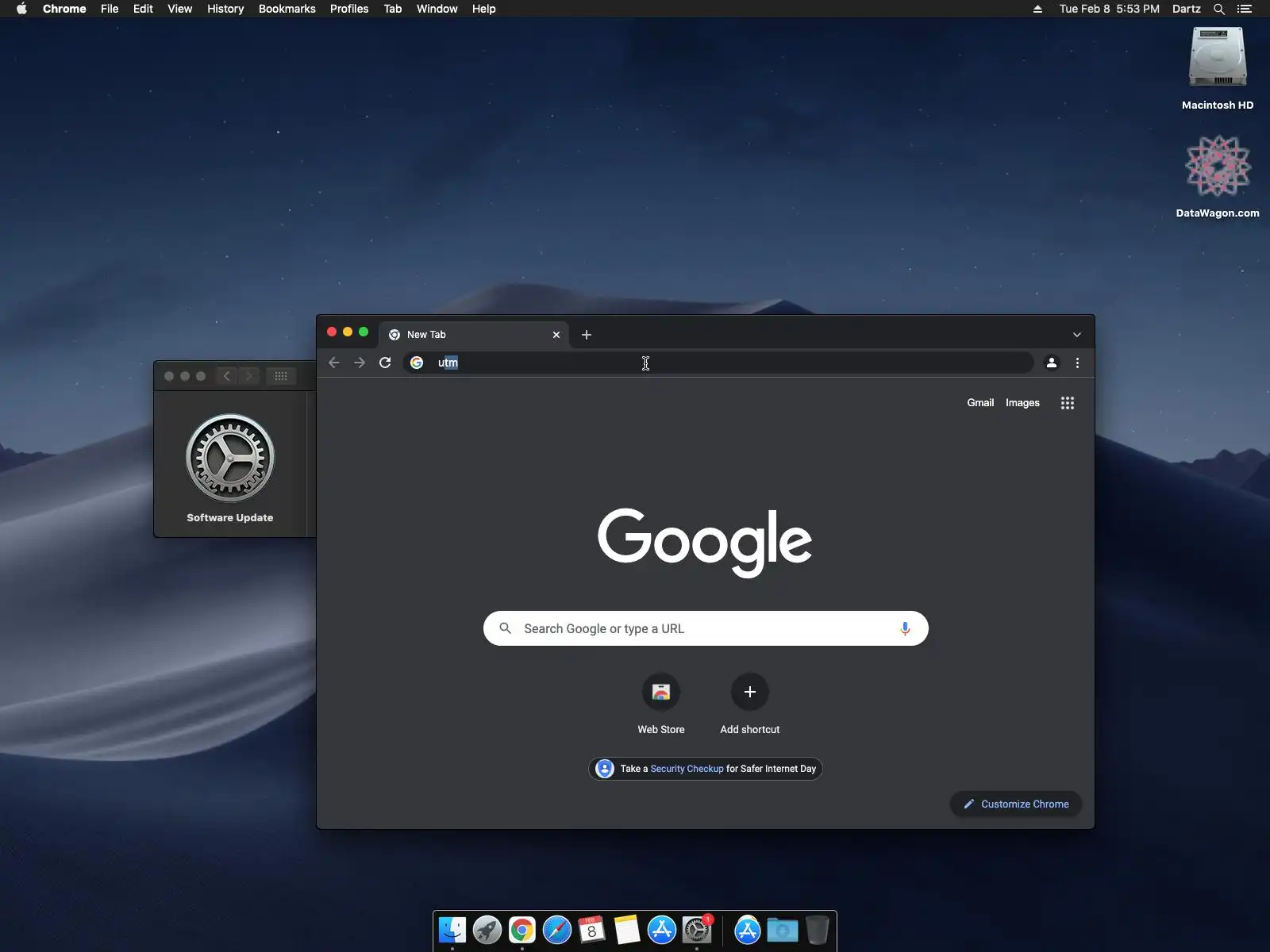Screen dimensions: 1270x952
Task: Open the Gmail link
Action: (980, 403)
